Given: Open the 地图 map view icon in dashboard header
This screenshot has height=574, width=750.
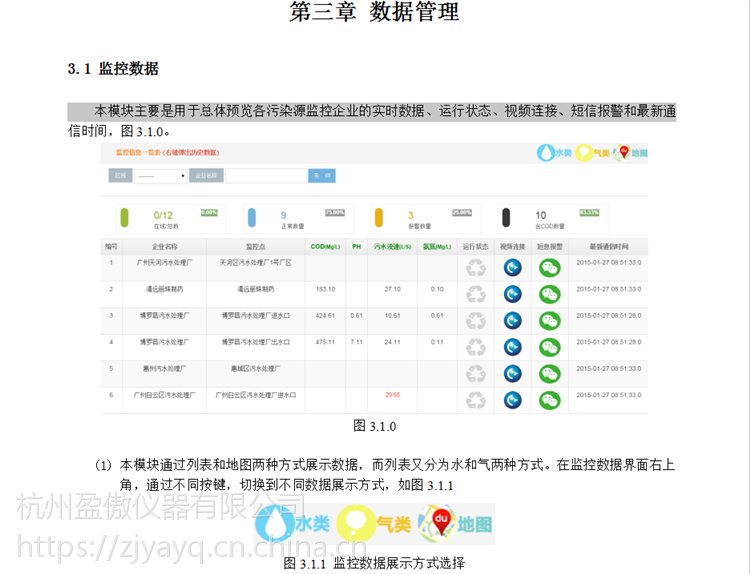Looking at the screenshot, I should click(x=631, y=153).
